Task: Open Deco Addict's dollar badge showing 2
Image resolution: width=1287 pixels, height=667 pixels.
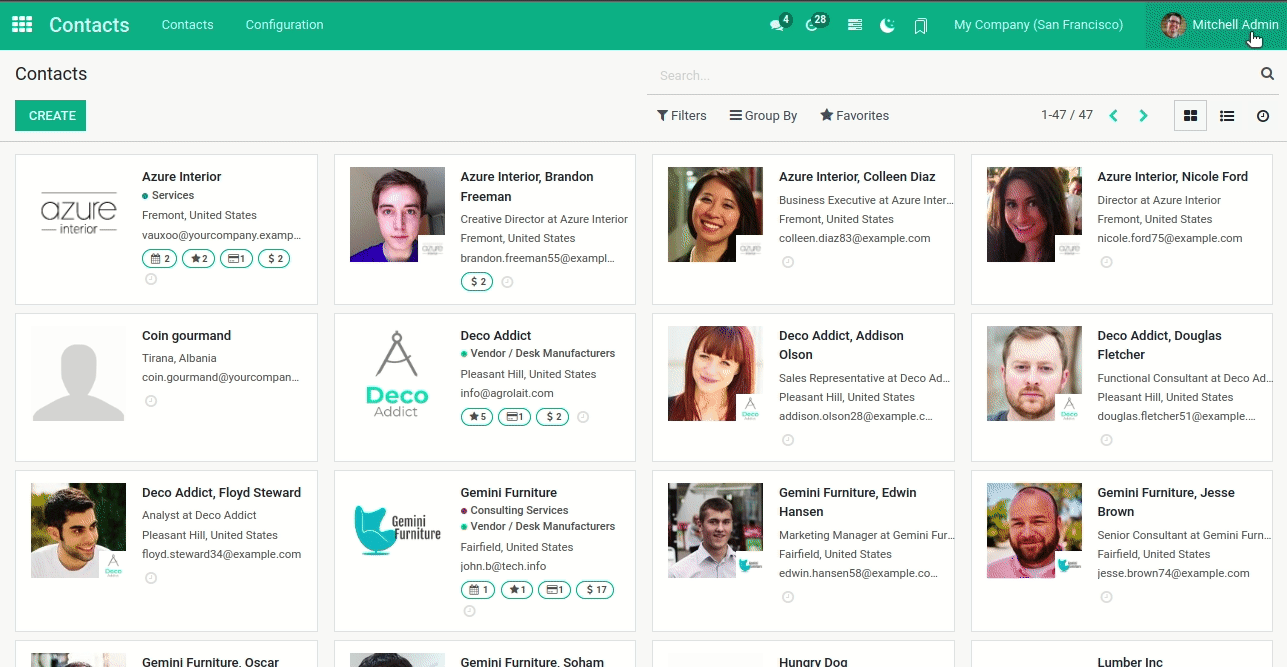Action: pyautogui.click(x=553, y=417)
